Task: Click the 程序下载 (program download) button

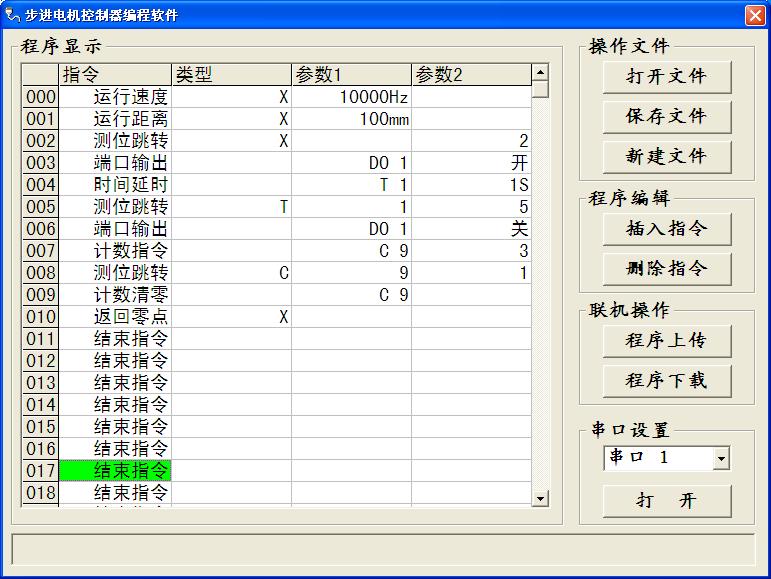Action: (667, 381)
